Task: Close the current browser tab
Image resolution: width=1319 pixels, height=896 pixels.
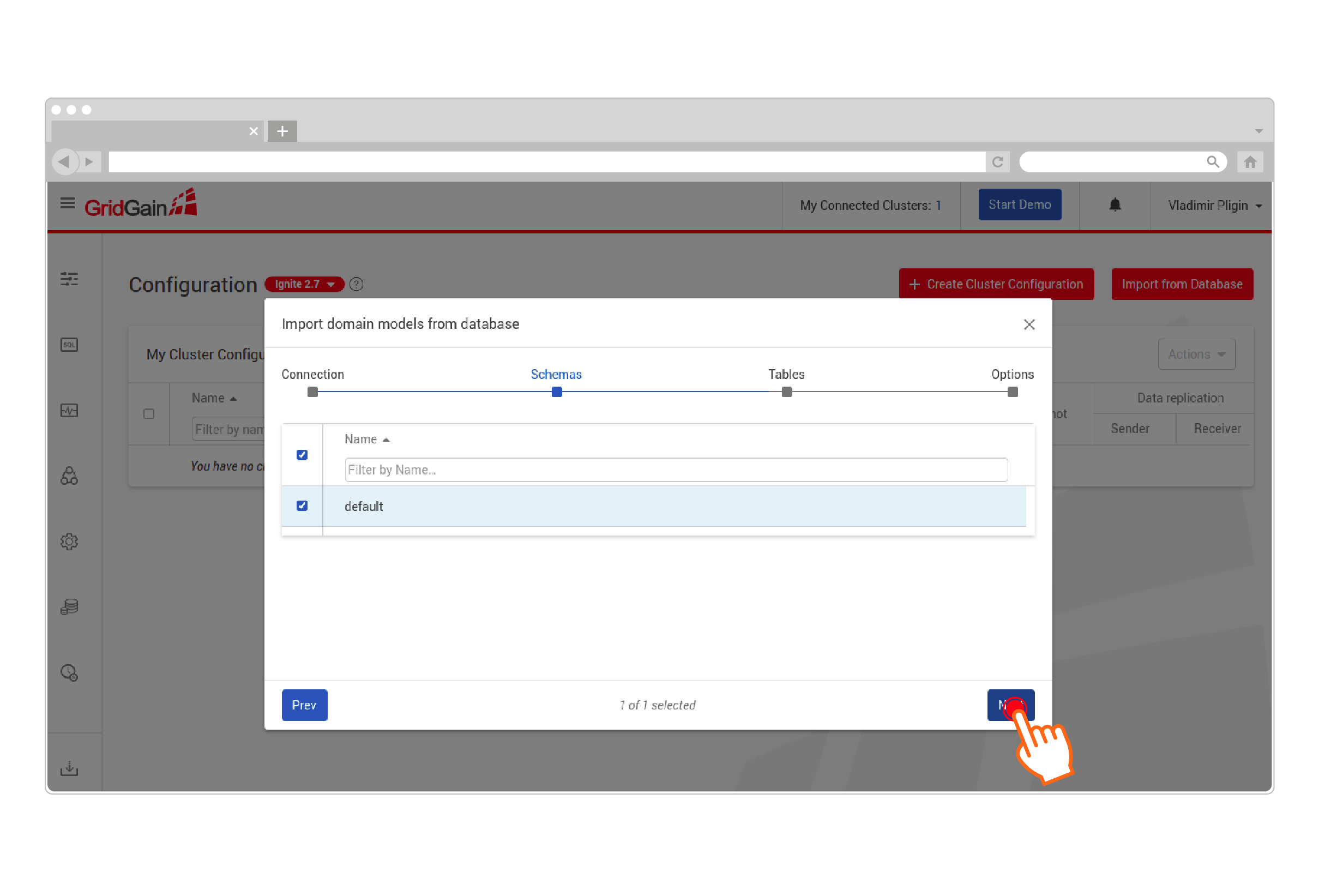Action: [x=254, y=131]
